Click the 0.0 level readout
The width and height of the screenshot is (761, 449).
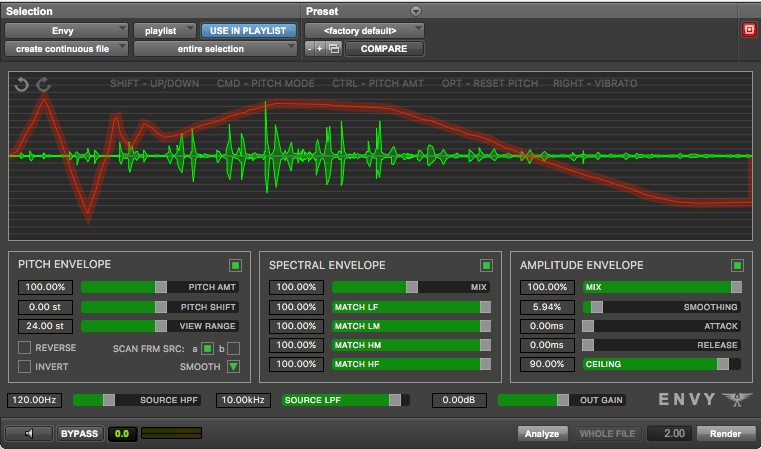[122, 433]
